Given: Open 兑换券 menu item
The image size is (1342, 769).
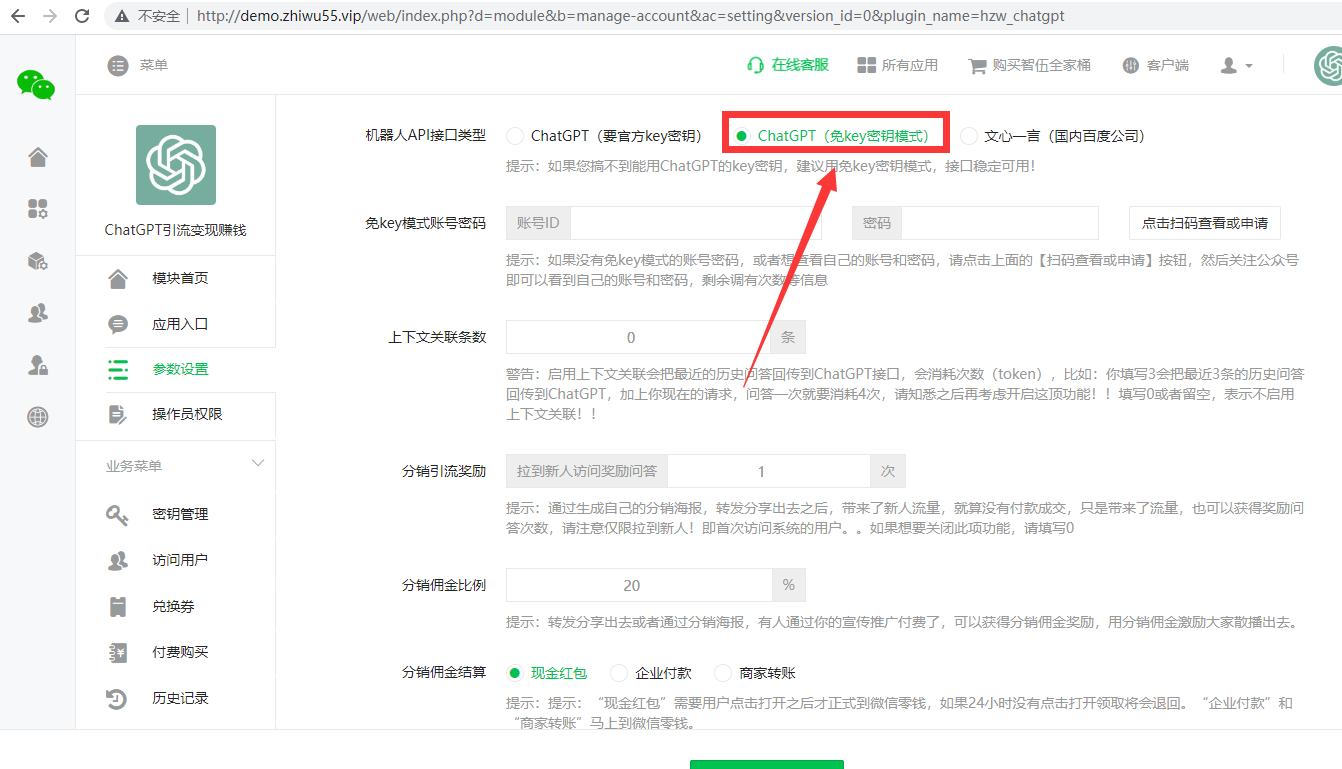Looking at the screenshot, I should pos(173,606).
